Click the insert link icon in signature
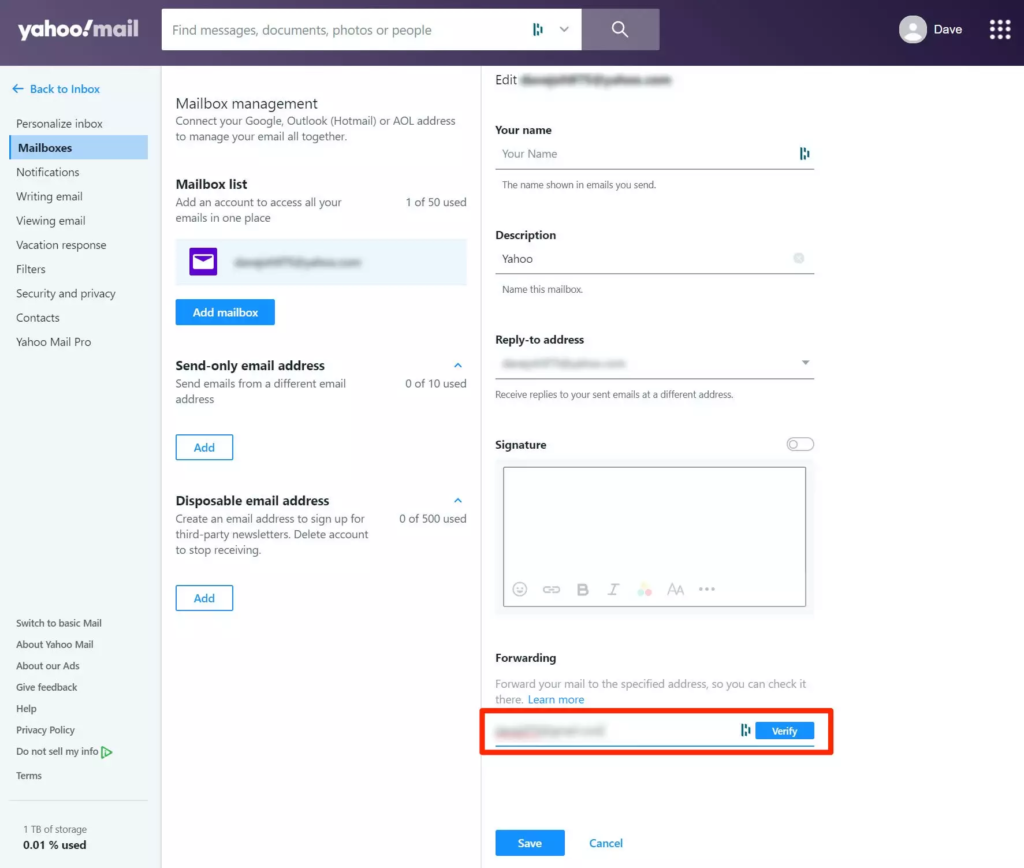Viewport: 1024px width, 868px height. 551,590
